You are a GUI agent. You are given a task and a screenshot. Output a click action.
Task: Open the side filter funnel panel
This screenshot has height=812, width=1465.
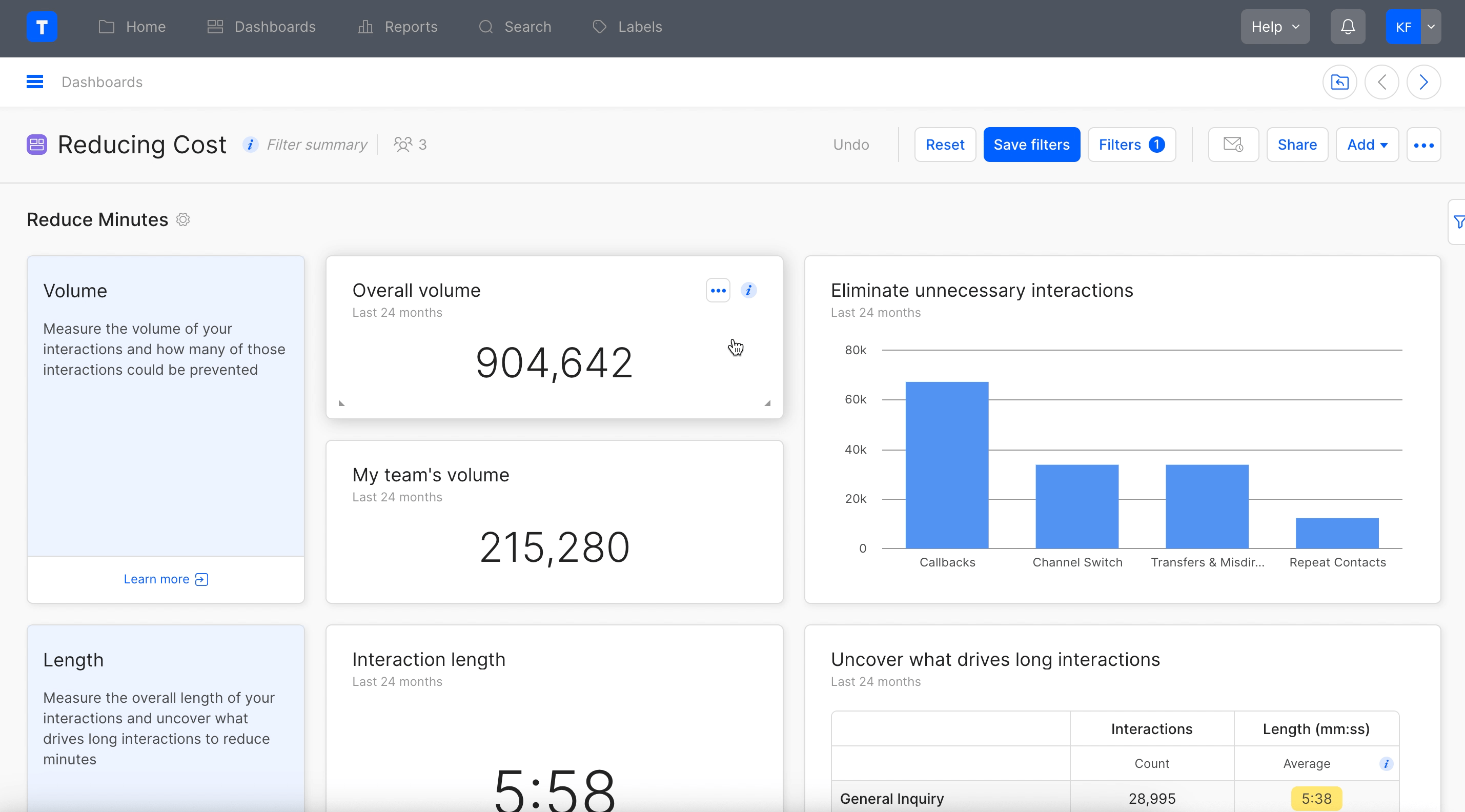point(1458,222)
